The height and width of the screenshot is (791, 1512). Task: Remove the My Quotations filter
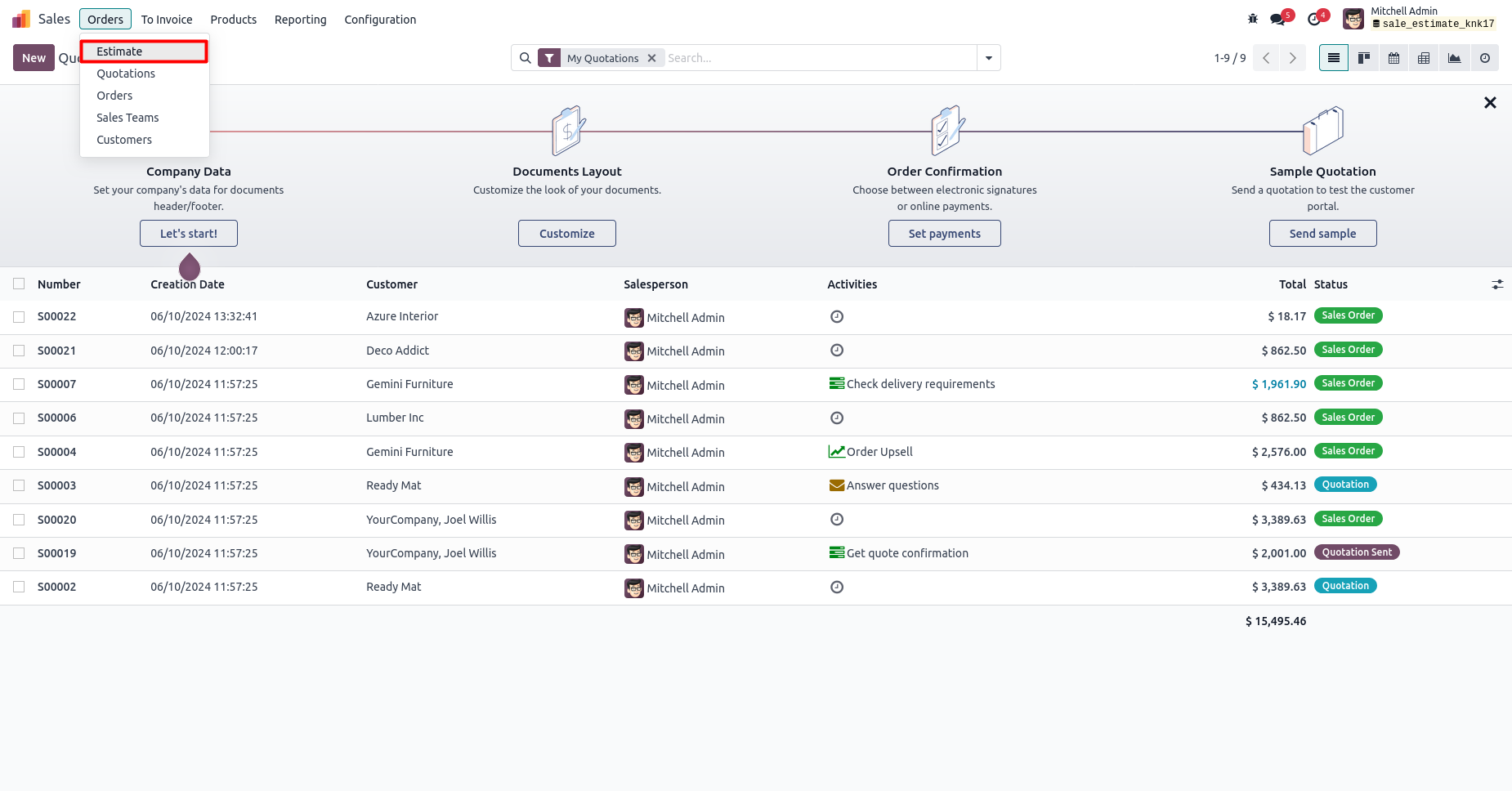652,58
